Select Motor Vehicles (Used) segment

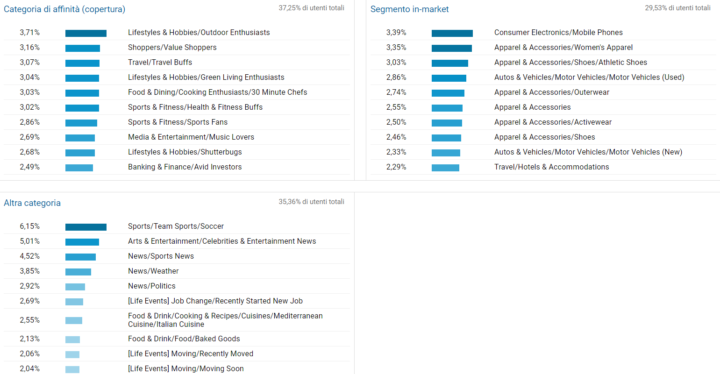coord(589,77)
